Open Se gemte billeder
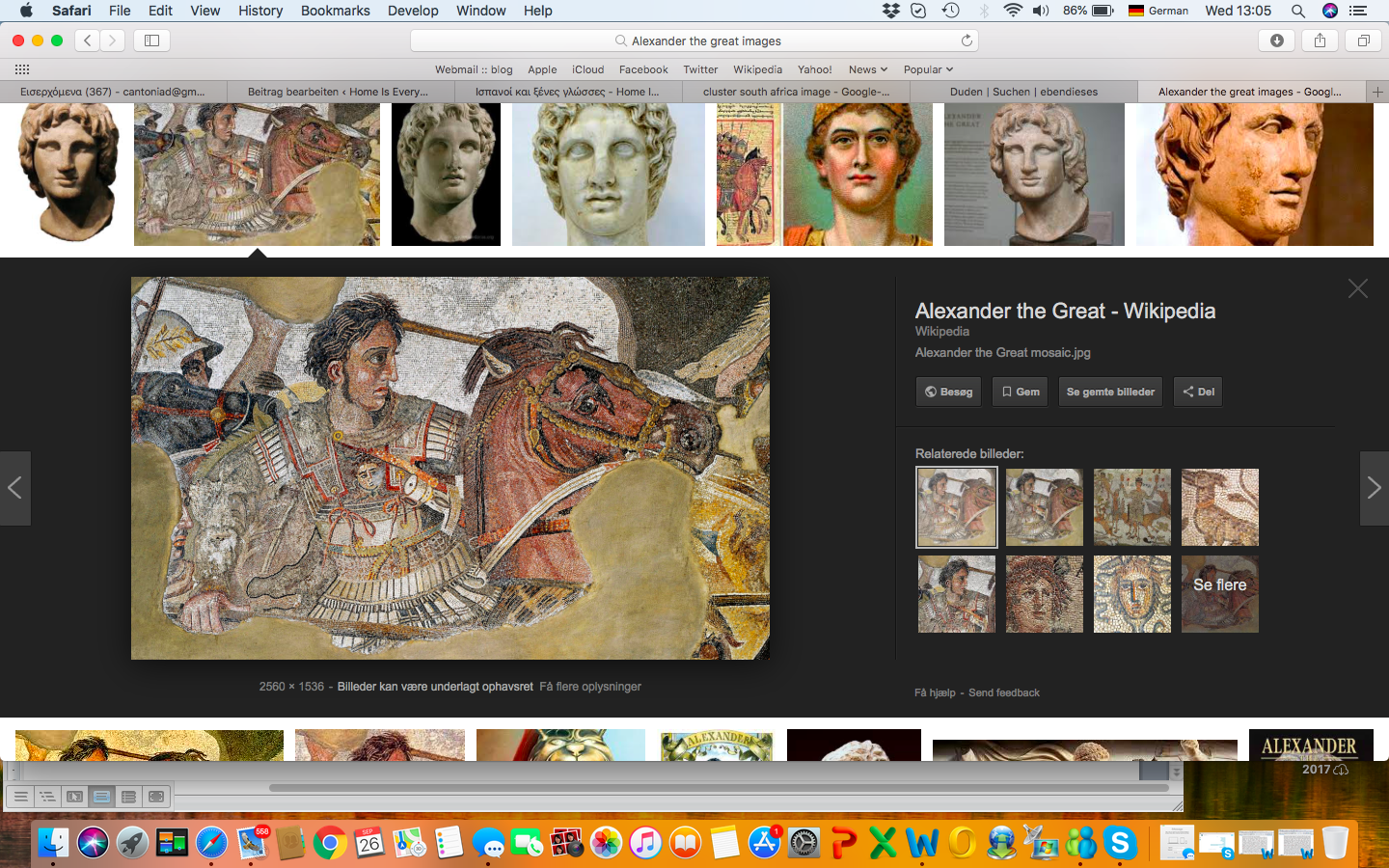Viewport: 1389px width, 868px height. click(x=1110, y=392)
